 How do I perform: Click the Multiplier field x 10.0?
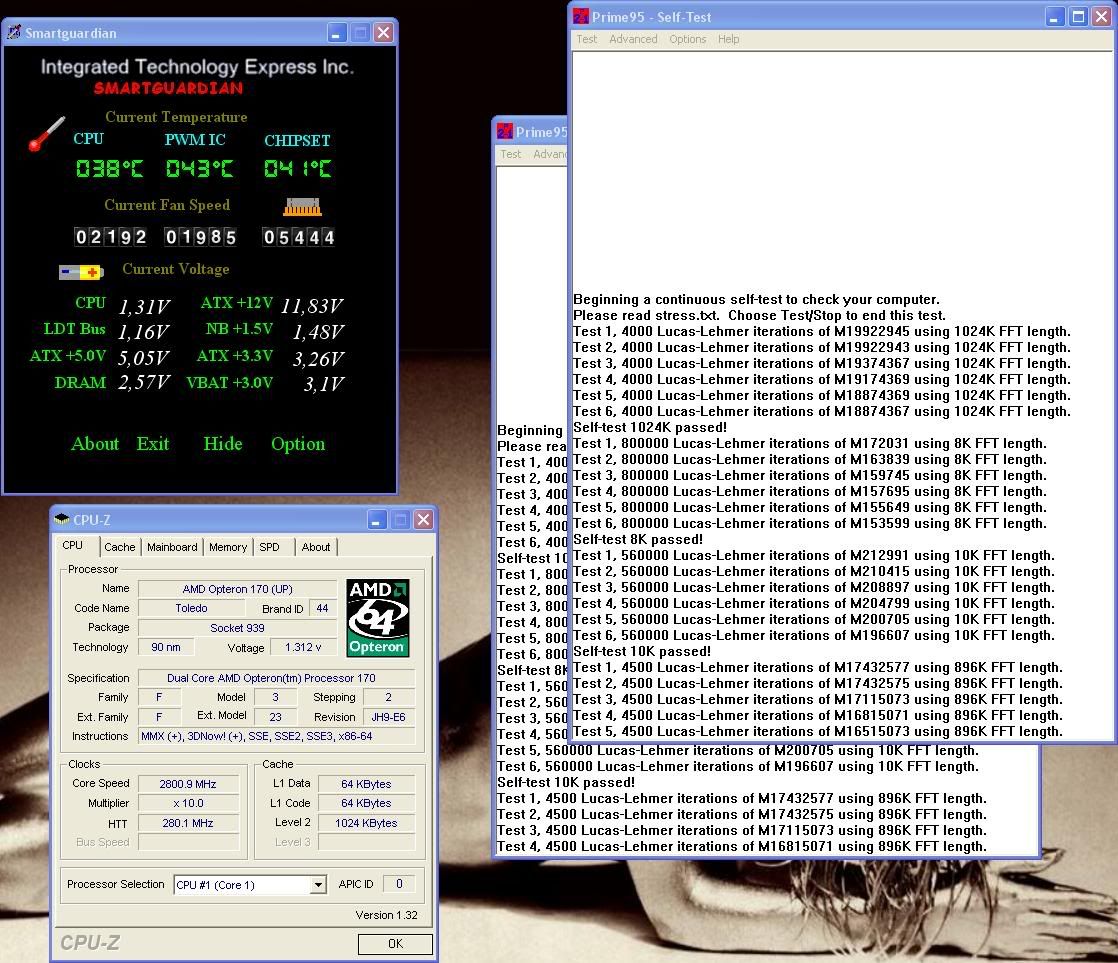188,803
